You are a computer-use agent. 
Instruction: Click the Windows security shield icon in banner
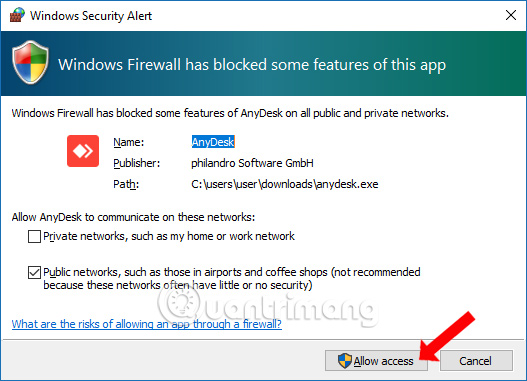[x=30, y=62]
